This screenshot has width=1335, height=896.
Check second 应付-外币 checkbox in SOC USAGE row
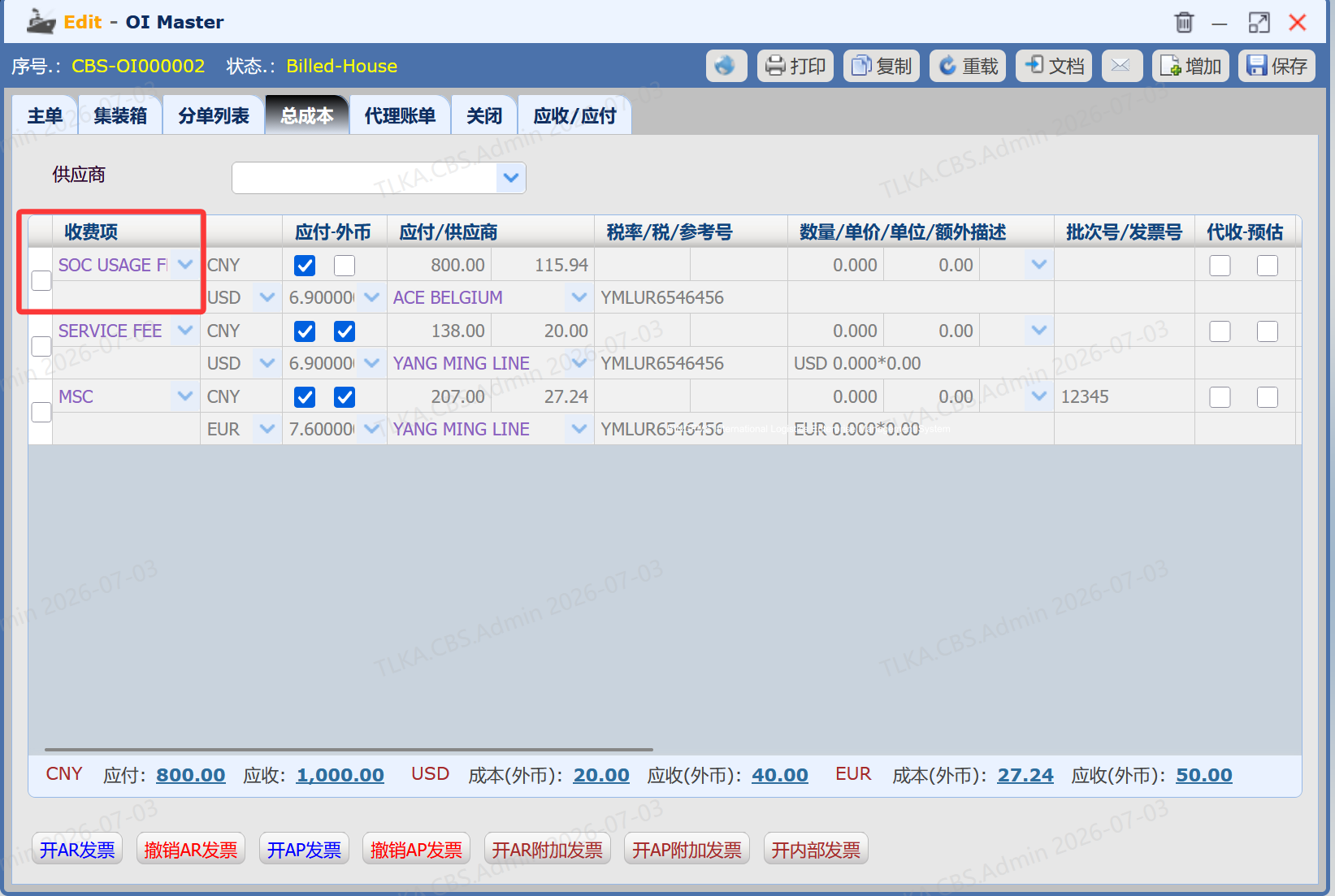pyautogui.click(x=345, y=266)
